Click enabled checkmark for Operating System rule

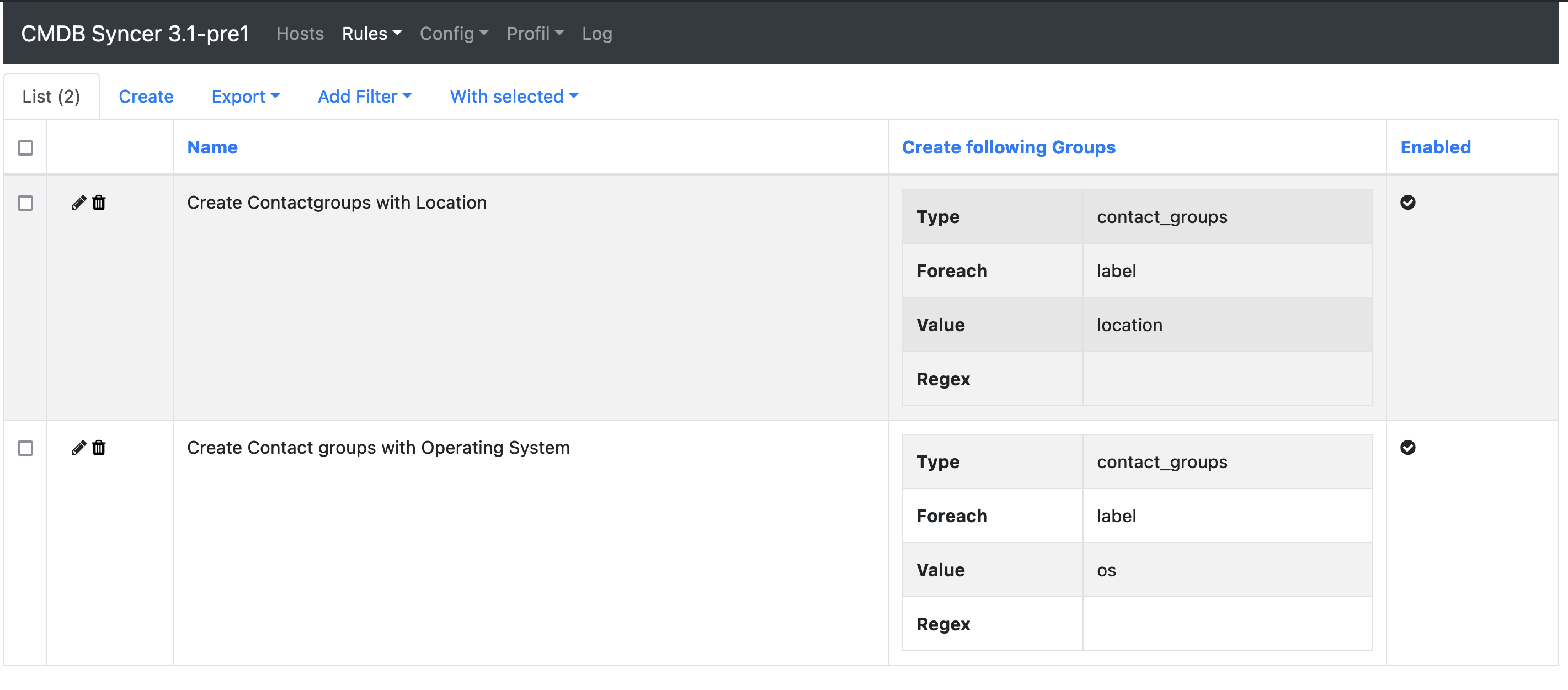tap(1407, 448)
